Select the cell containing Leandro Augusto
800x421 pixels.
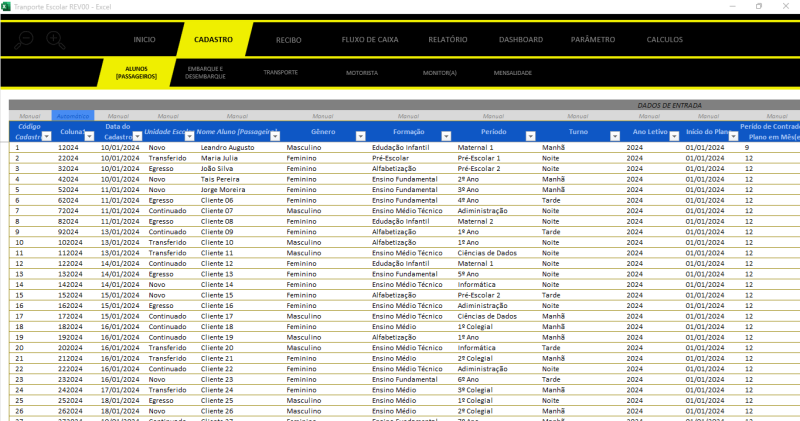[x=228, y=147]
